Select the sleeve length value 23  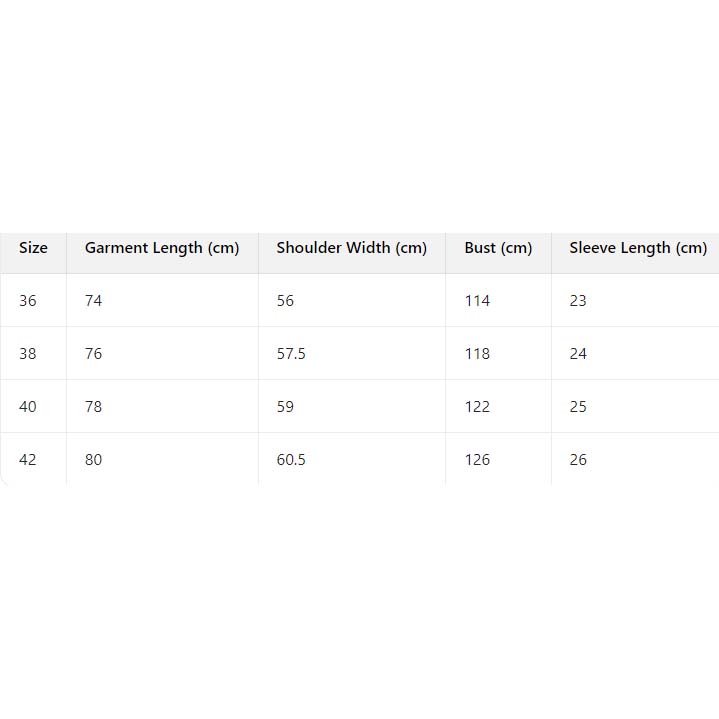click(578, 301)
